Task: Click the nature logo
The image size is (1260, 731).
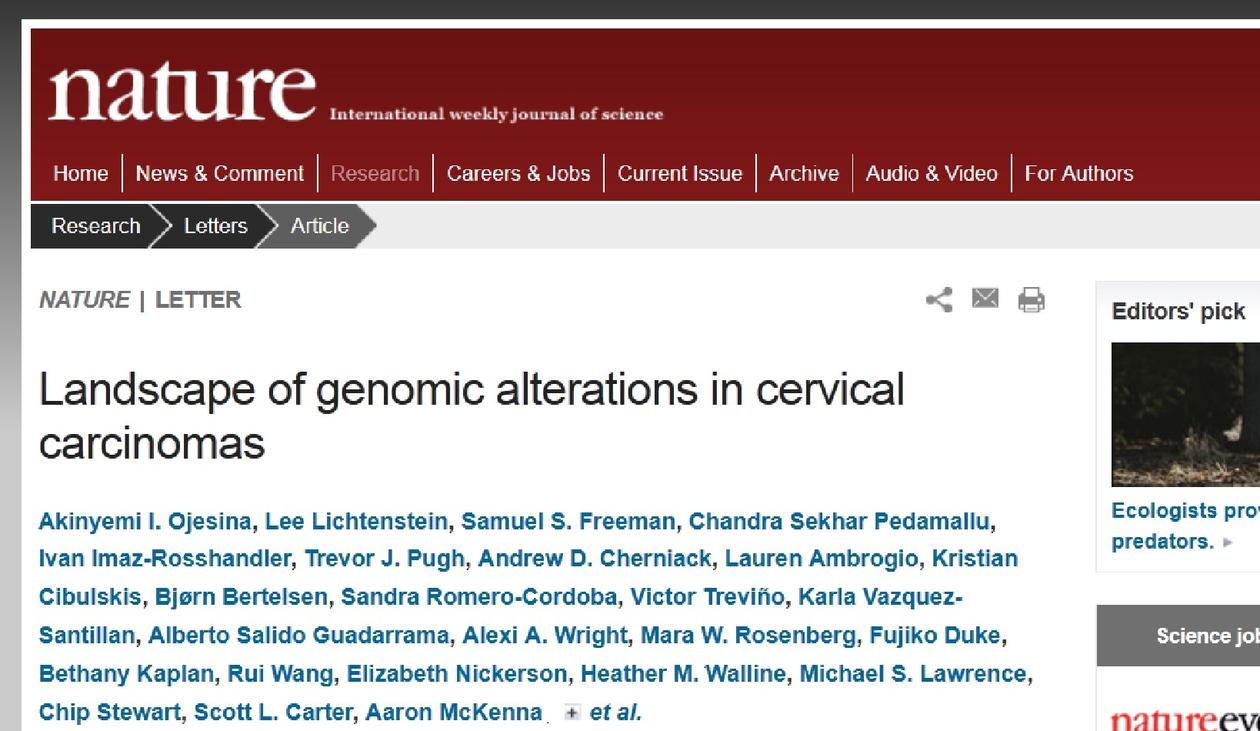Action: 182,92
